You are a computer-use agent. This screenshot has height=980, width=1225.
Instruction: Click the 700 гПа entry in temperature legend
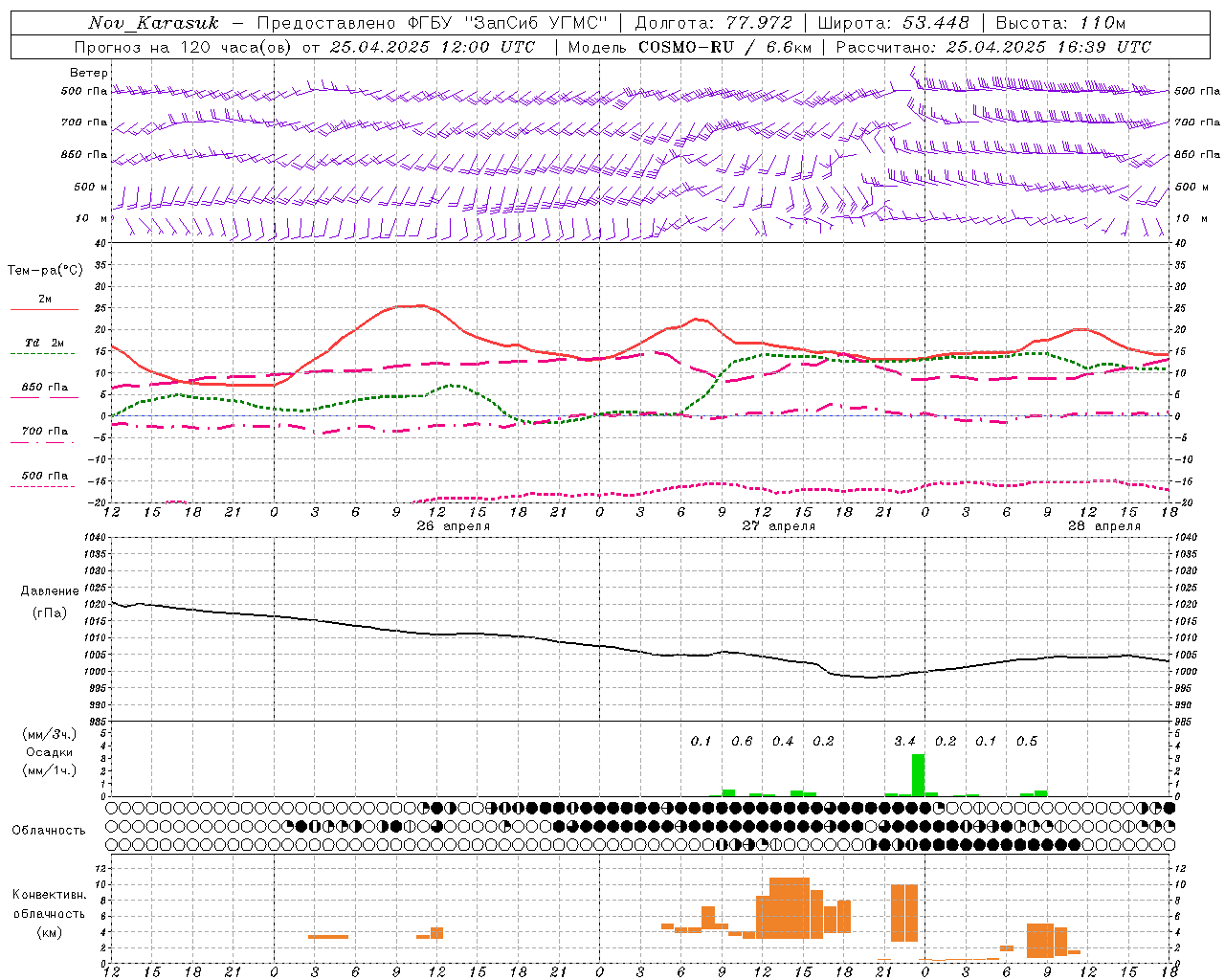coord(44,431)
